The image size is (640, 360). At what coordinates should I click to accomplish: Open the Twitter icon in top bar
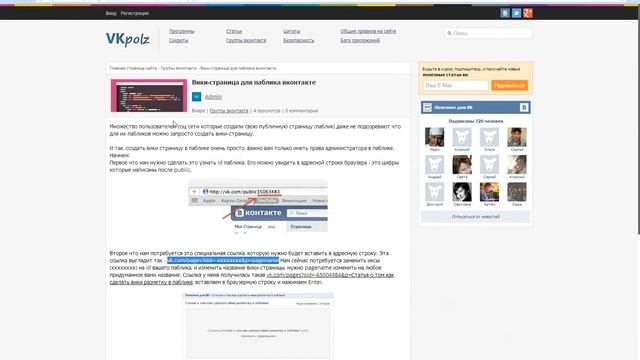(516, 13)
